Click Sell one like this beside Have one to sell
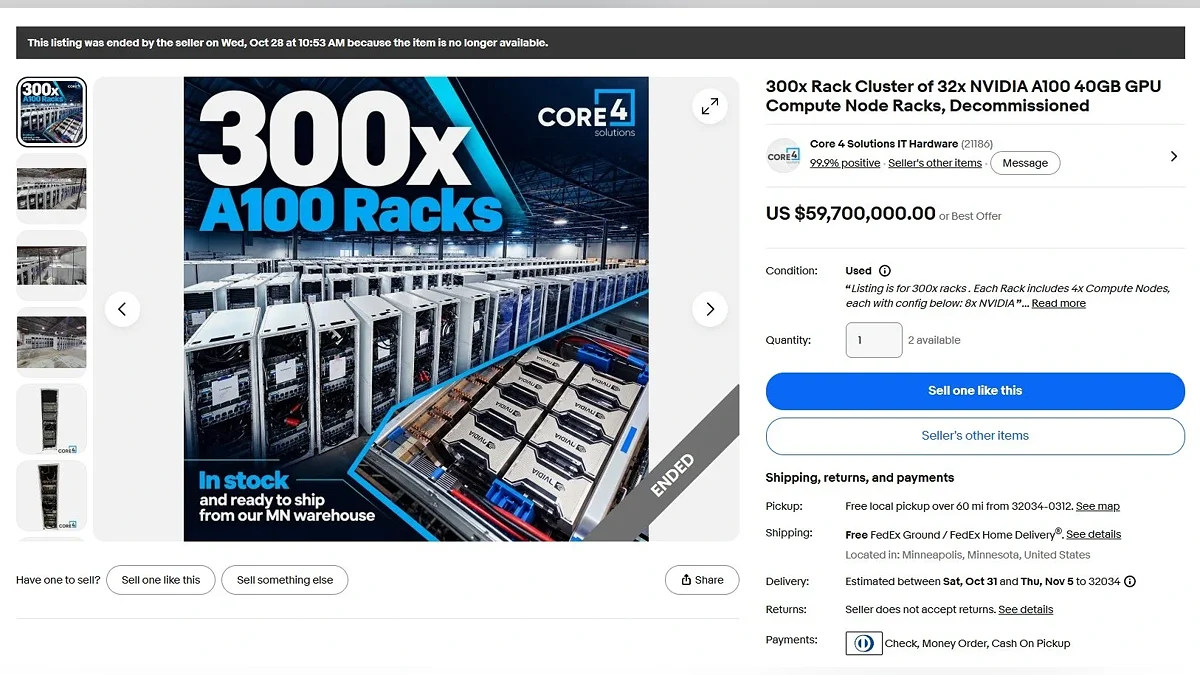Viewport: 1200px width, 675px height. (x=161, y=580)
